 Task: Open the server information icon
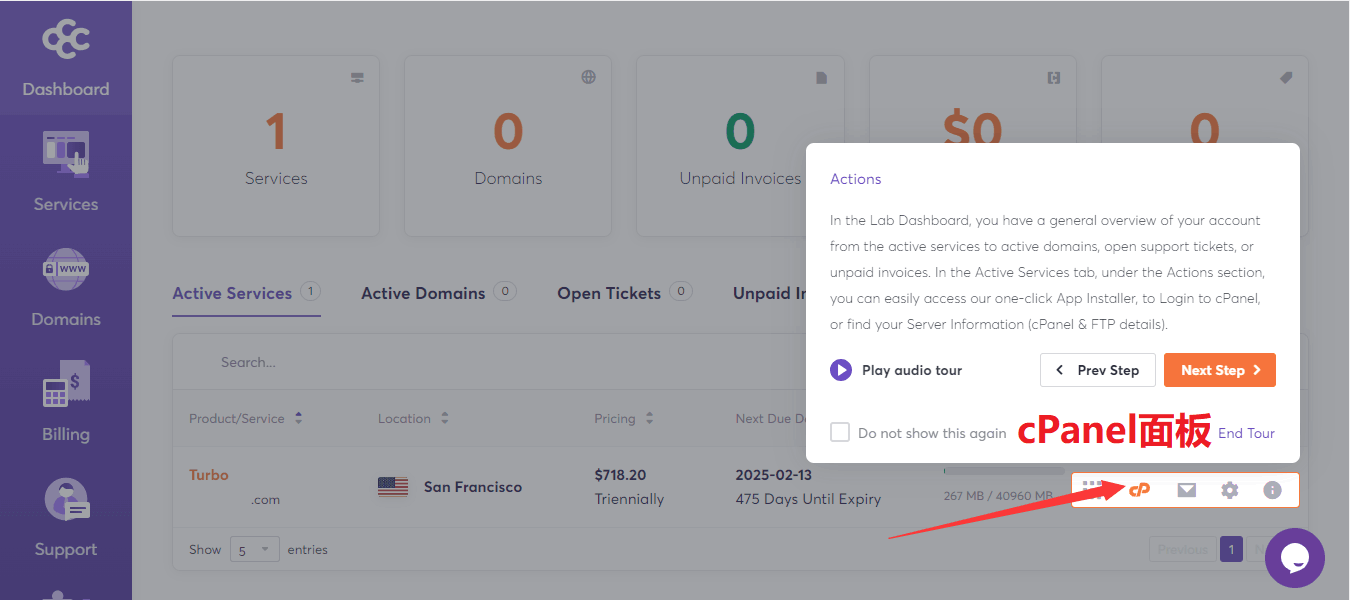1272,490
